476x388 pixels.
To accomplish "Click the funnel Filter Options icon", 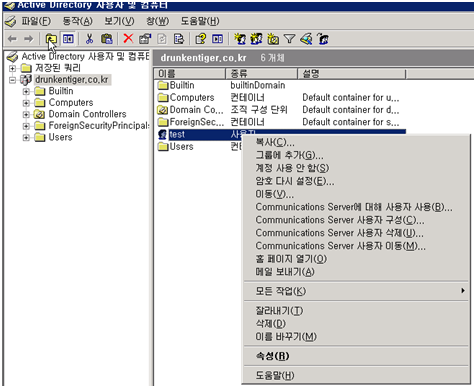I will 289,39.
